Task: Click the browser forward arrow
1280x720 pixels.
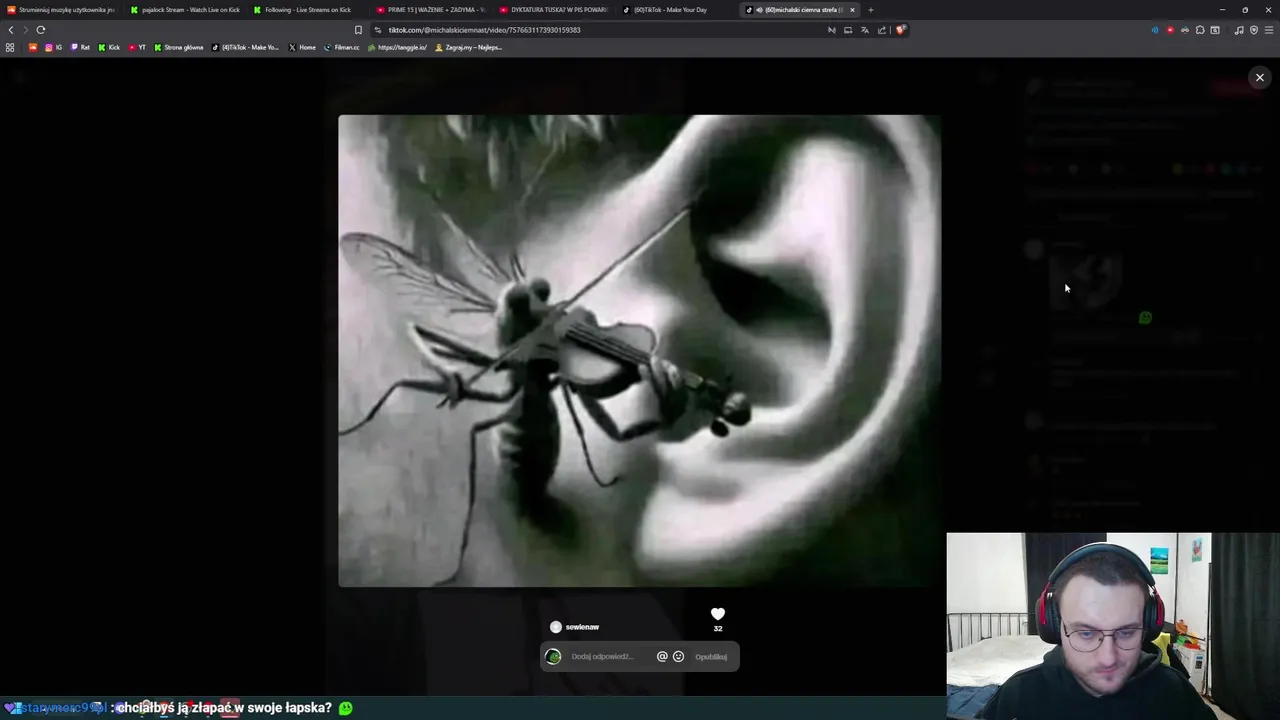Action: (26, 30)
